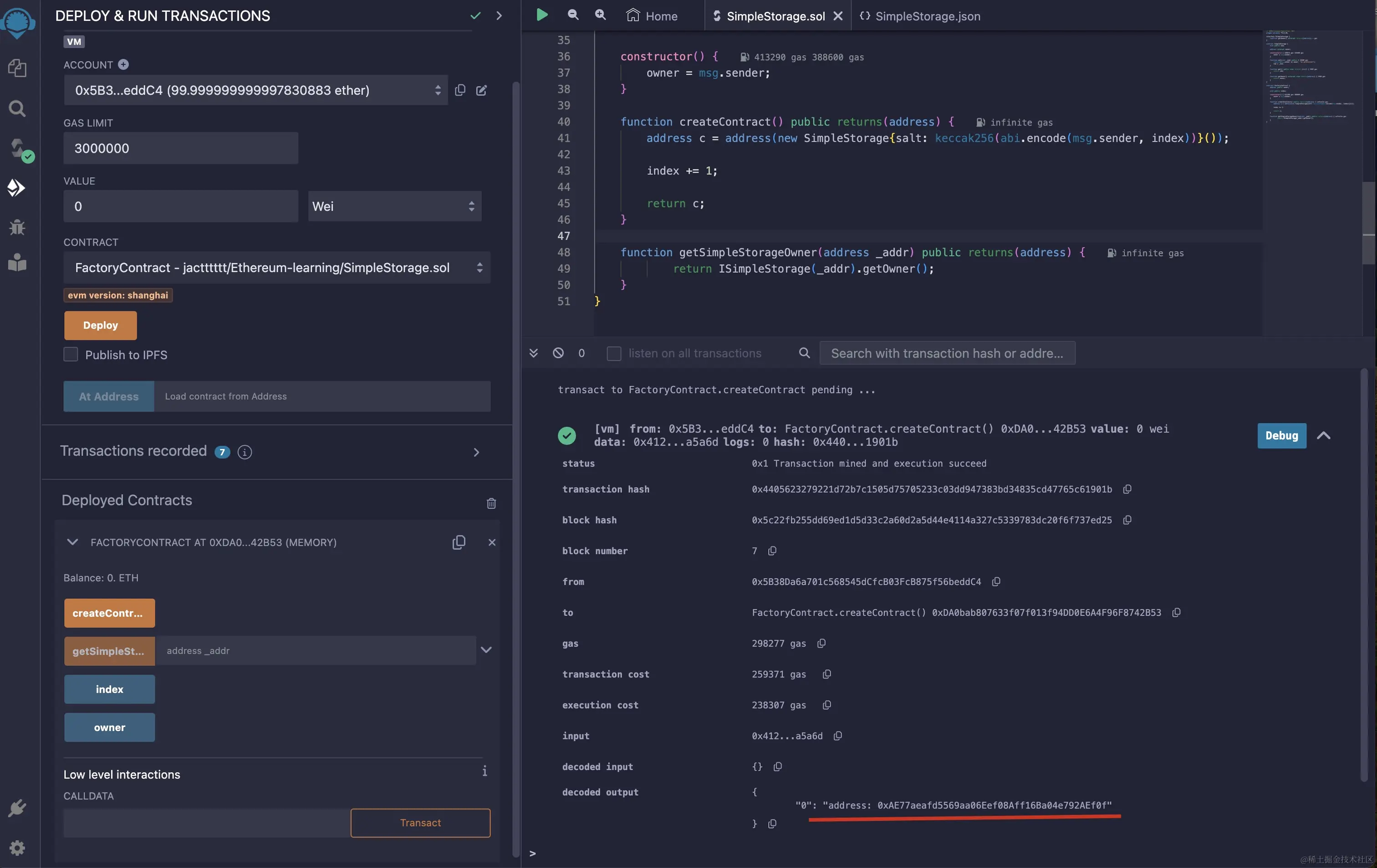
Task: Copy the selected account address
Action: (460, 90)
